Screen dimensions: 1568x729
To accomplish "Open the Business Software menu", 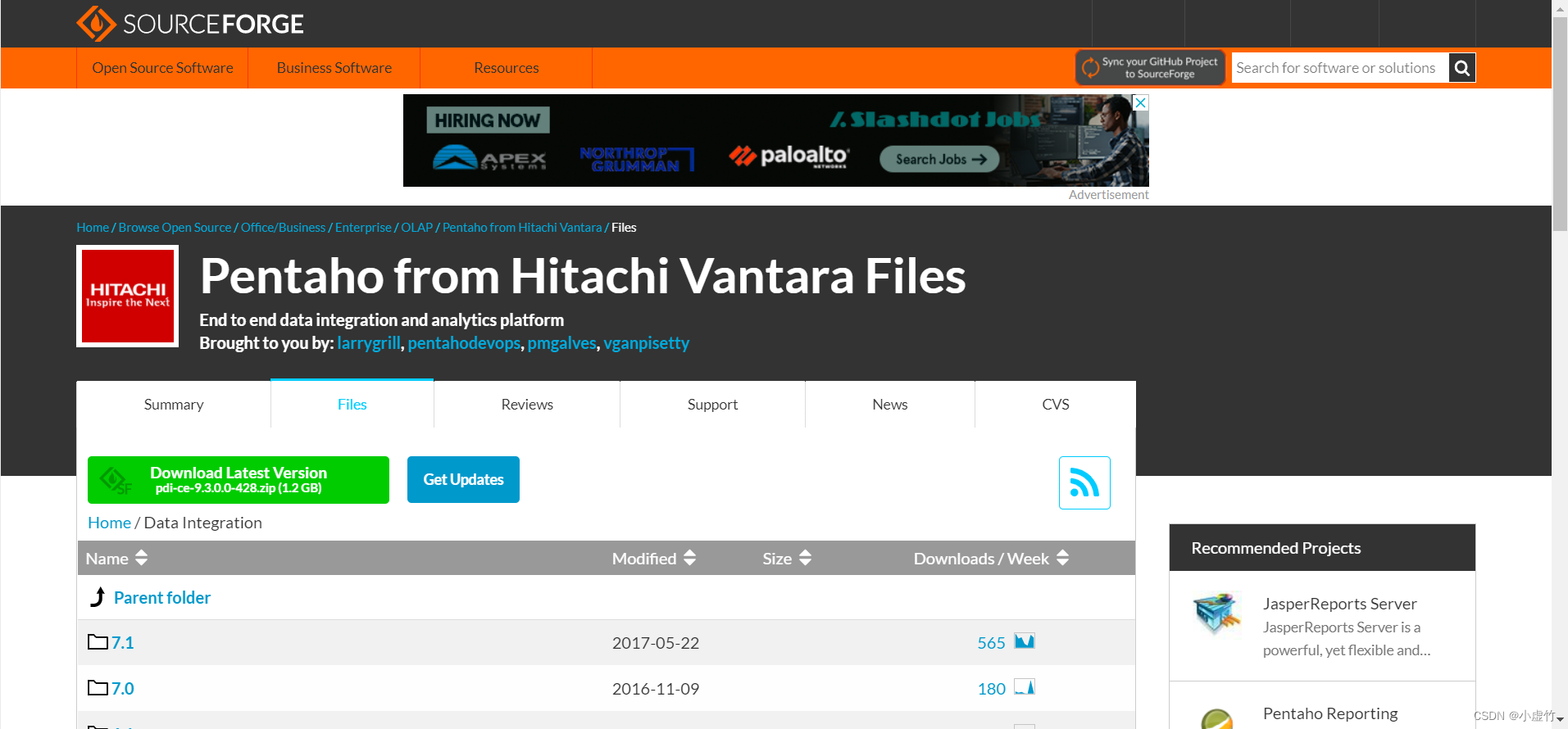I will (x=334, y=68).
